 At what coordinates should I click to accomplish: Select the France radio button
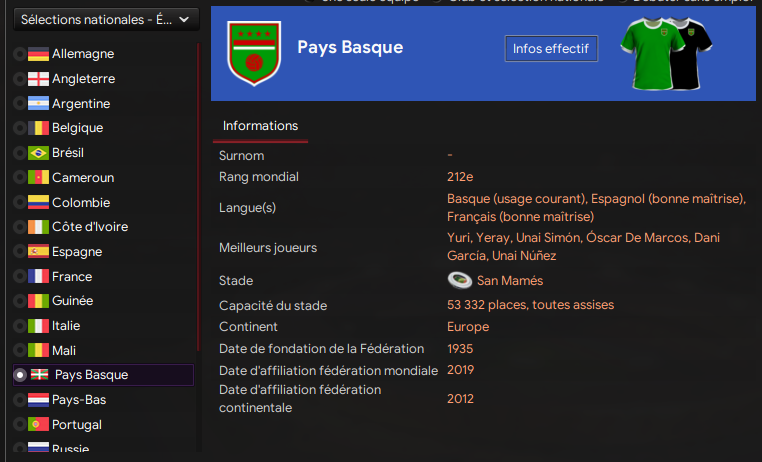[19, 277]
